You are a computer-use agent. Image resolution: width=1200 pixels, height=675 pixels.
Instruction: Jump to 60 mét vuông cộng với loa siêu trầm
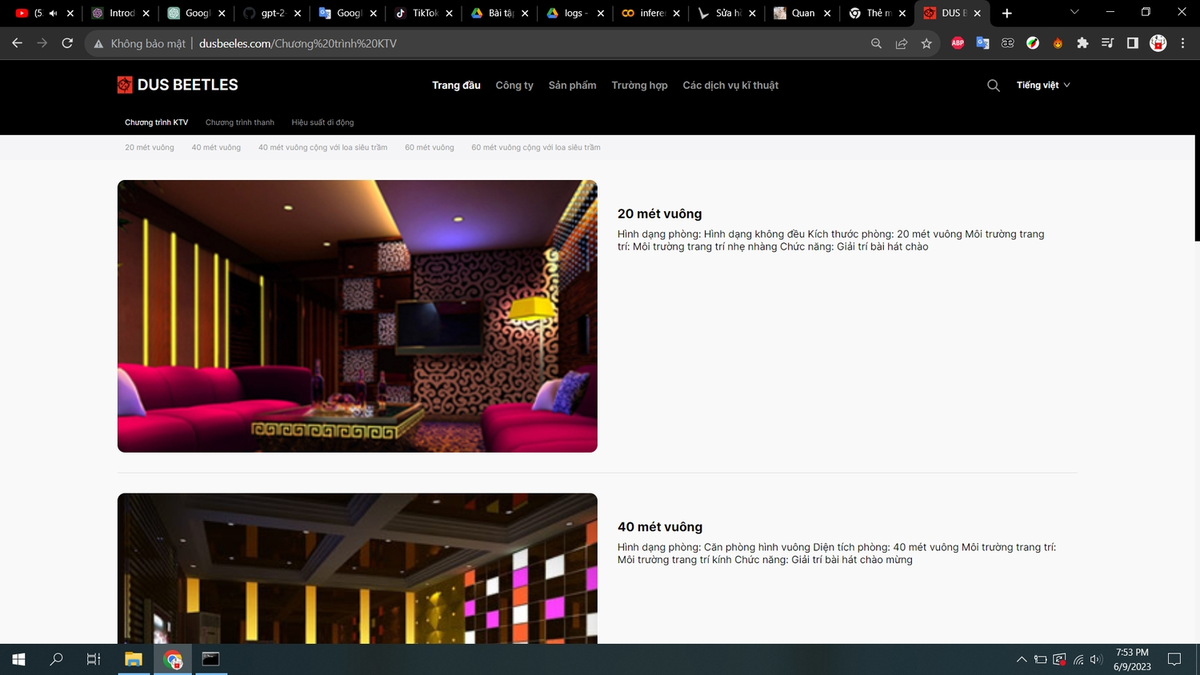[x=536, y=147]
